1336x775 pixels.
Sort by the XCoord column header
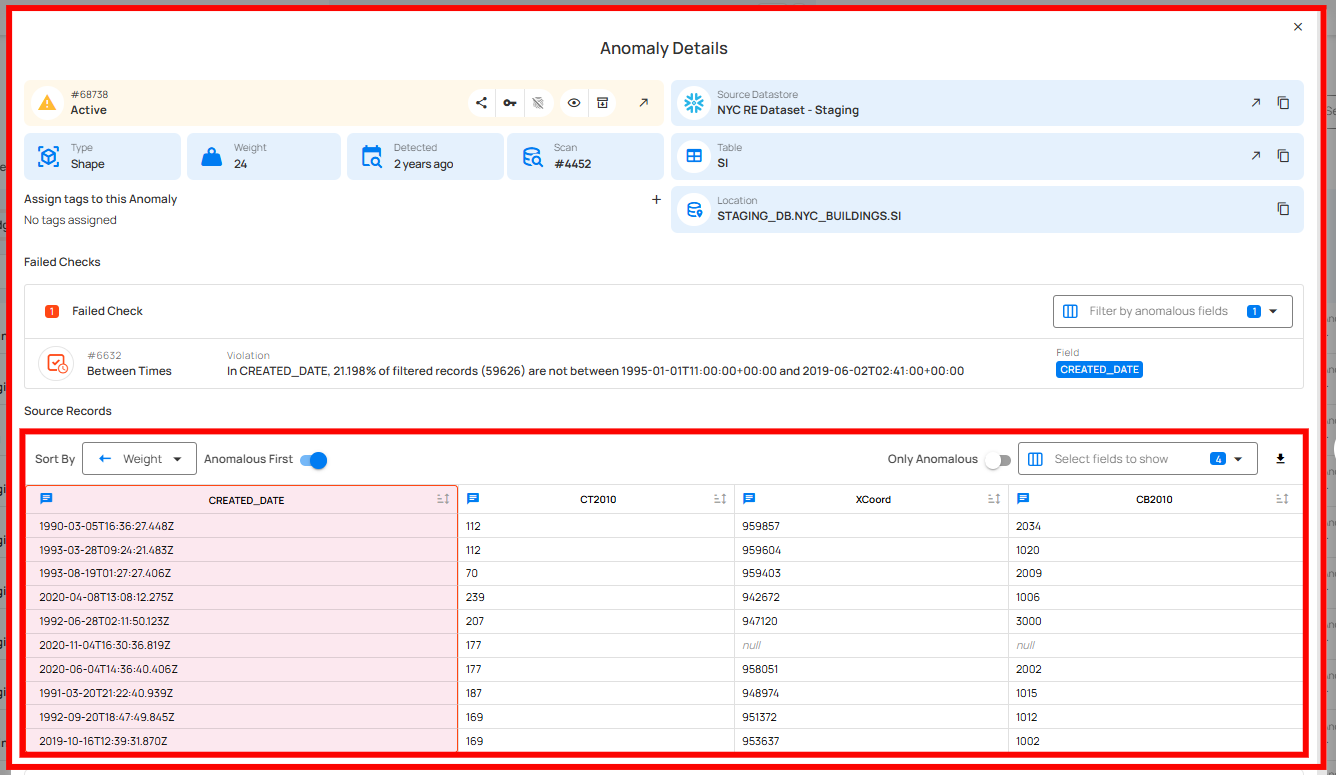click(x=994, y=499)
